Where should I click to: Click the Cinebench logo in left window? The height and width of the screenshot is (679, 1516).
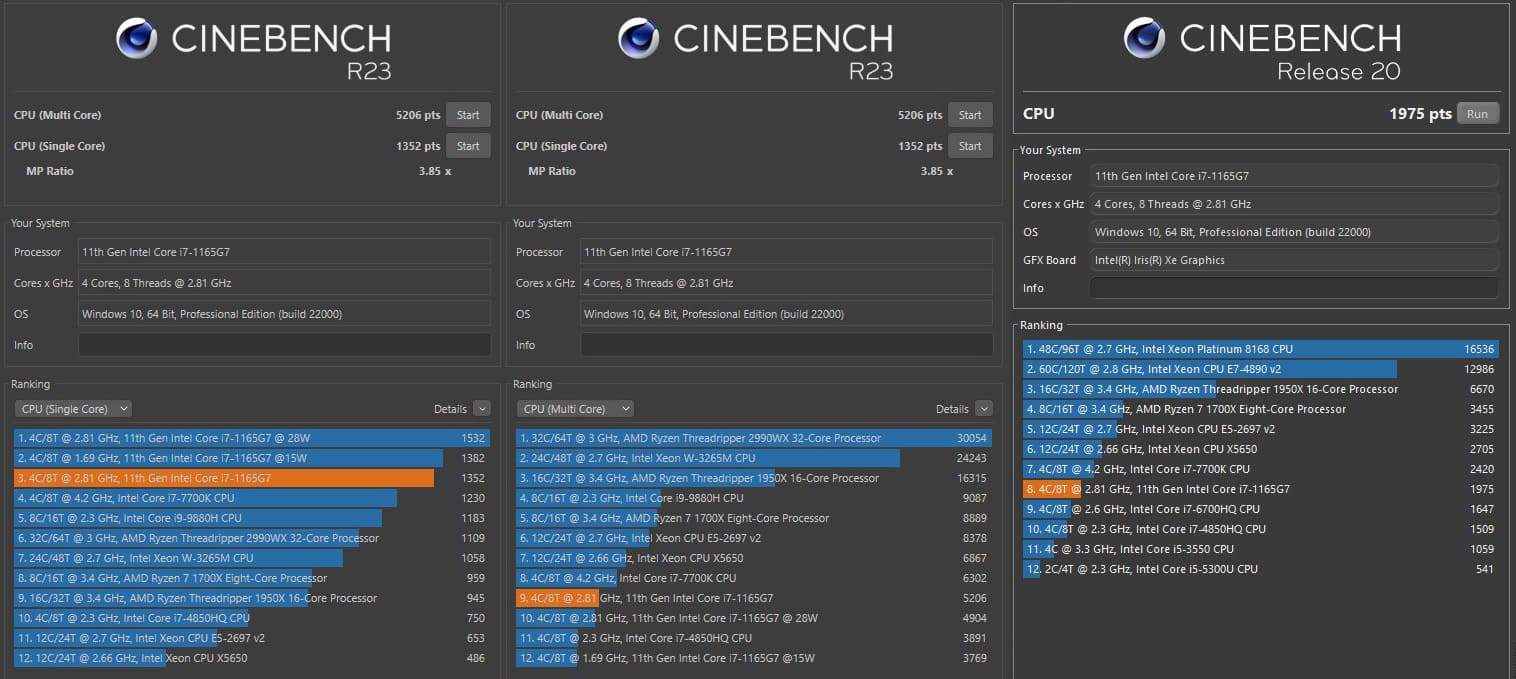tap(136, 38)
